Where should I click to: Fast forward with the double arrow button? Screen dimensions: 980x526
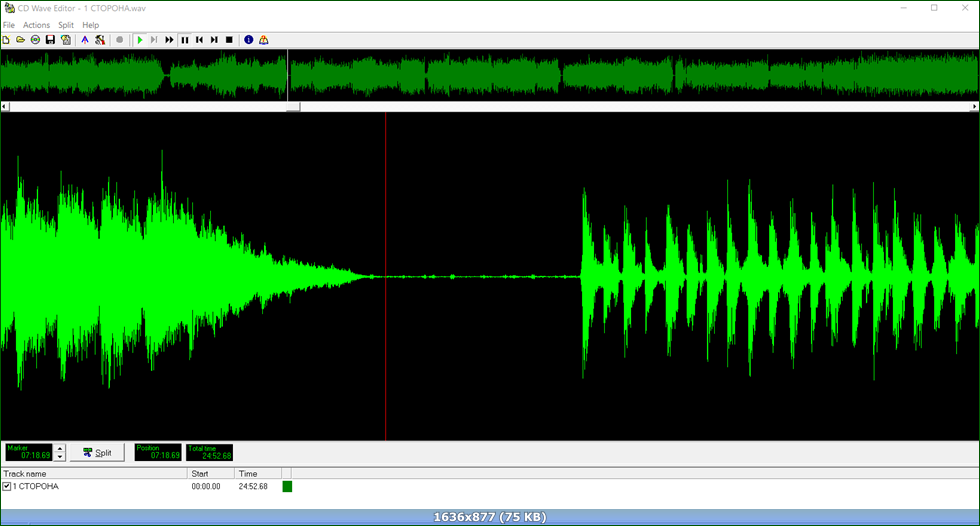[169, 40]
